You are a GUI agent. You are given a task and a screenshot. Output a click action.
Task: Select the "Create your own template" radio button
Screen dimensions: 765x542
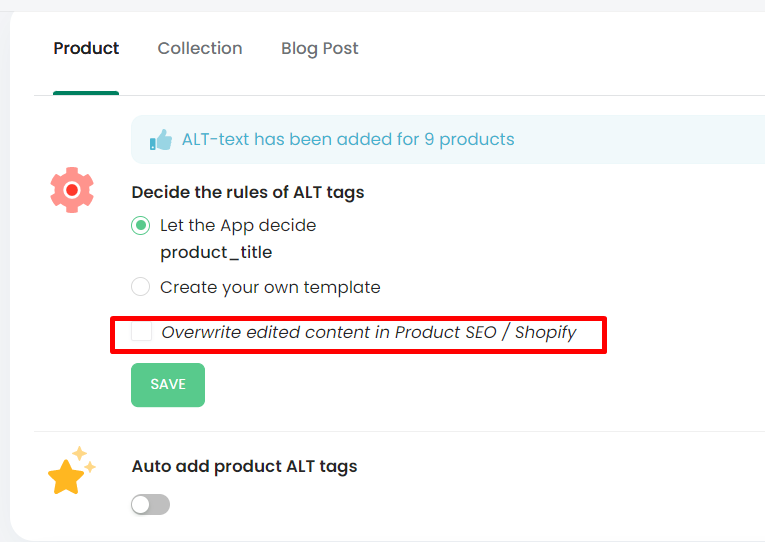(x=141, y=286)
